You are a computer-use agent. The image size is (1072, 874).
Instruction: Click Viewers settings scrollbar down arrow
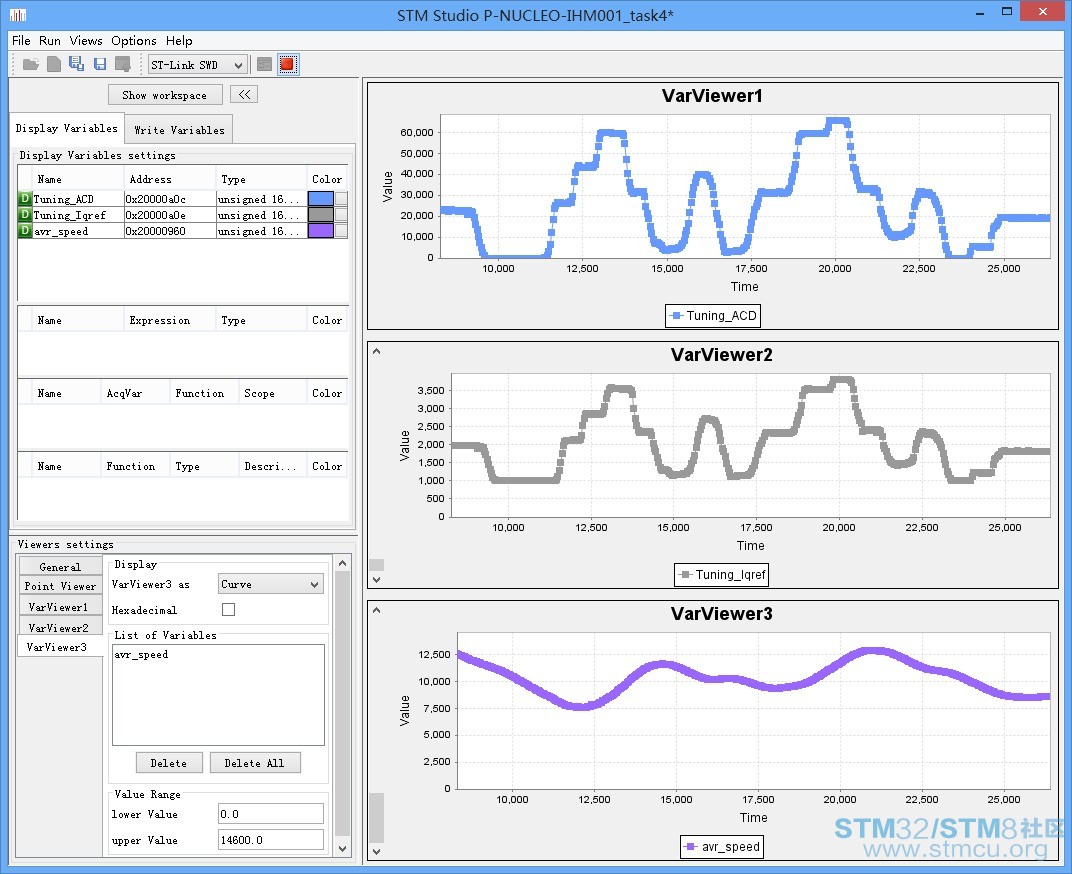pos(343,849)
